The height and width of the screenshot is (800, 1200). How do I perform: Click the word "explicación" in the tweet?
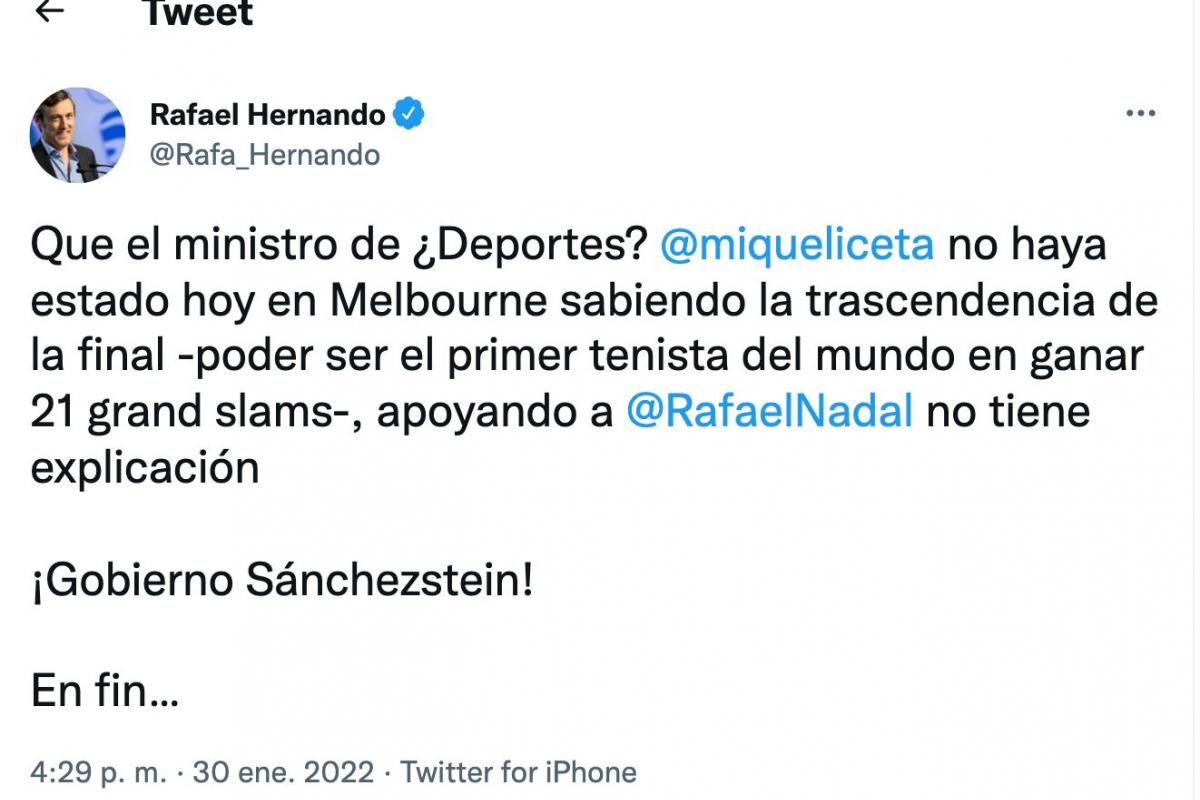coord(145,467)
